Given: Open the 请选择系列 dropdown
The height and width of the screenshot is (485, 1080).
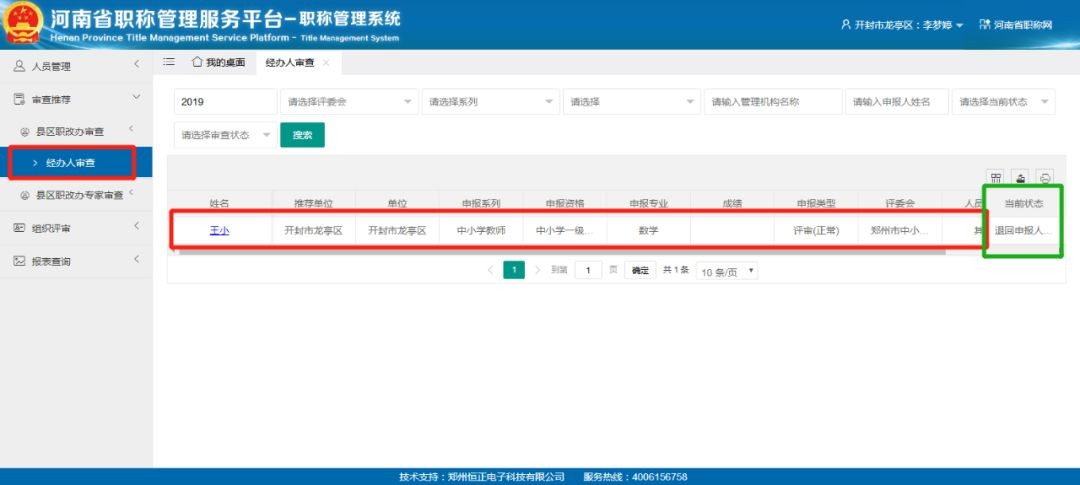Looking at the screenshot, I should coord(490,101).
